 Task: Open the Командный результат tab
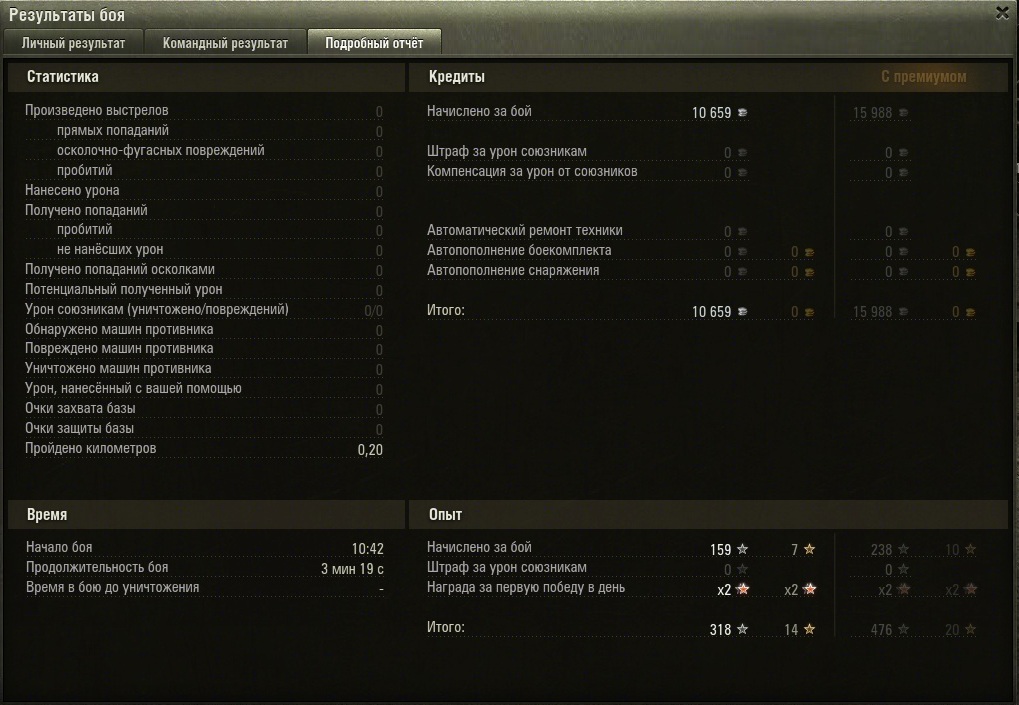[225, 43]
